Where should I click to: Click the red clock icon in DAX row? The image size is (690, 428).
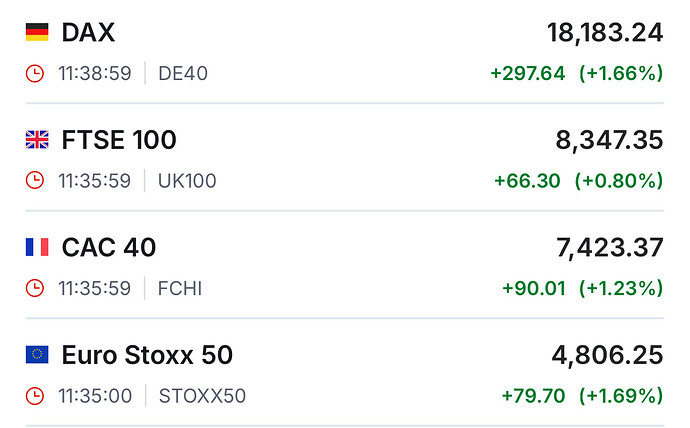(x=35, y=73)
